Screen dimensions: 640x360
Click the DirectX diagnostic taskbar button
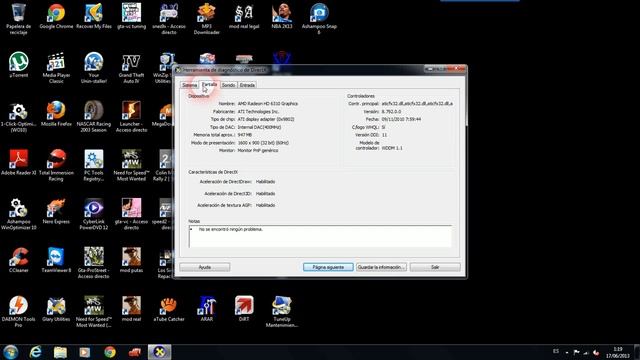click(x=159, y=352)
